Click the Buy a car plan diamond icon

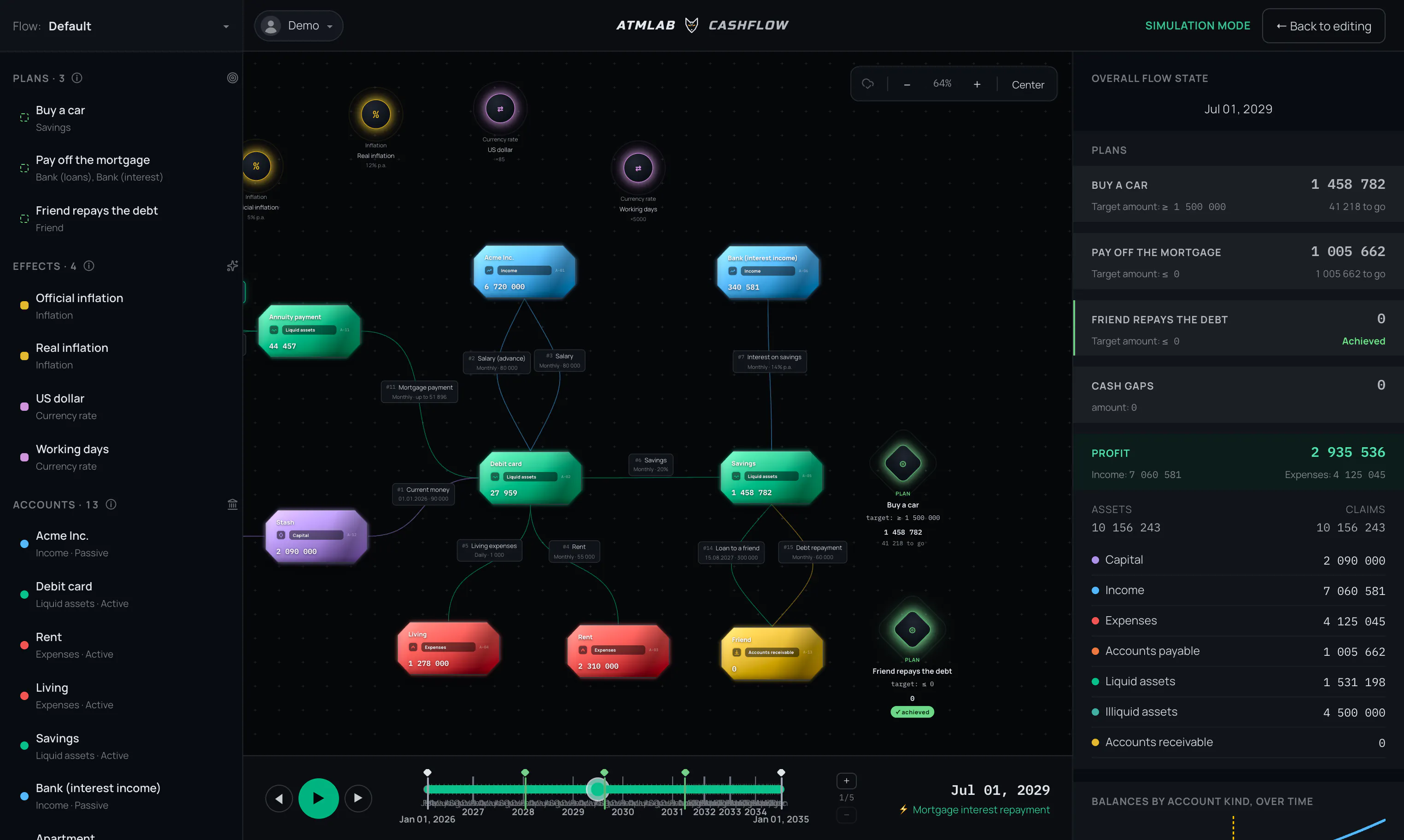902,464
